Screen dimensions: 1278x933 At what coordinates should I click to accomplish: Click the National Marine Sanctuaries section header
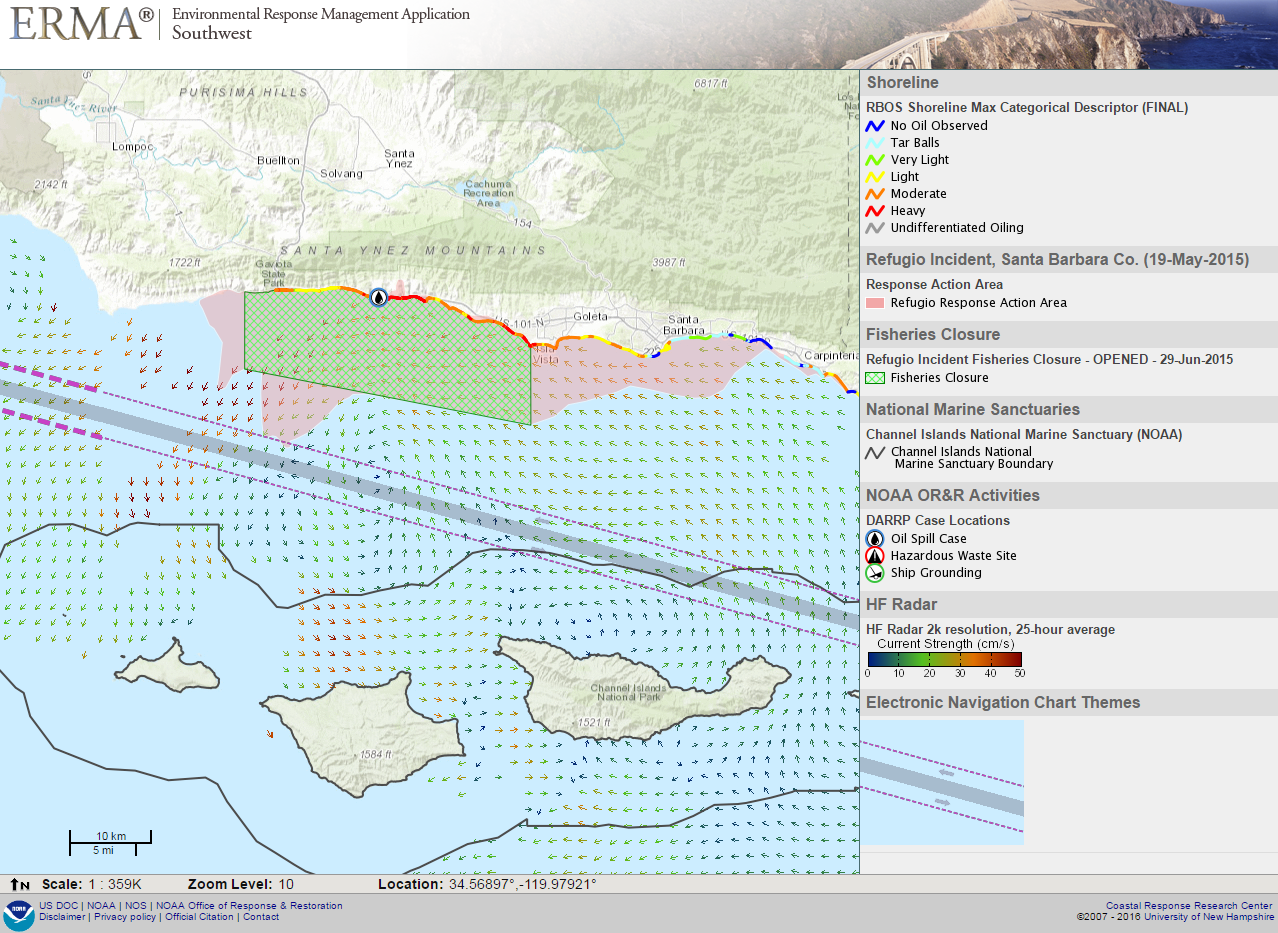1068,409
